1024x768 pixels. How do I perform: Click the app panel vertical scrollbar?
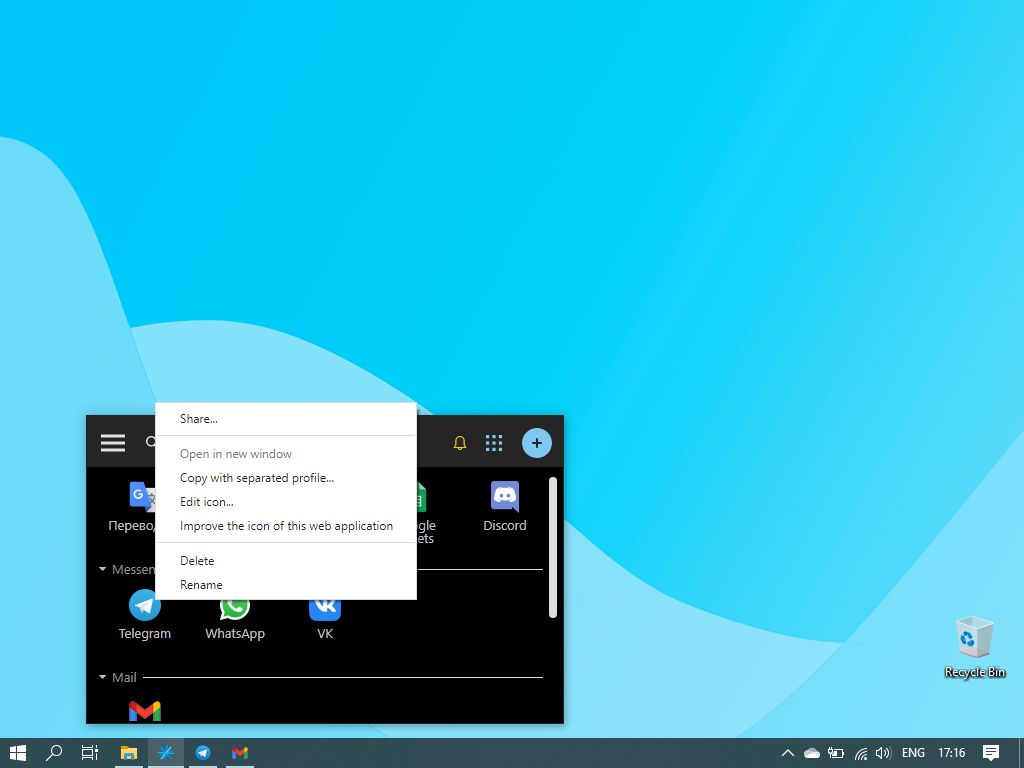[553, 547]
